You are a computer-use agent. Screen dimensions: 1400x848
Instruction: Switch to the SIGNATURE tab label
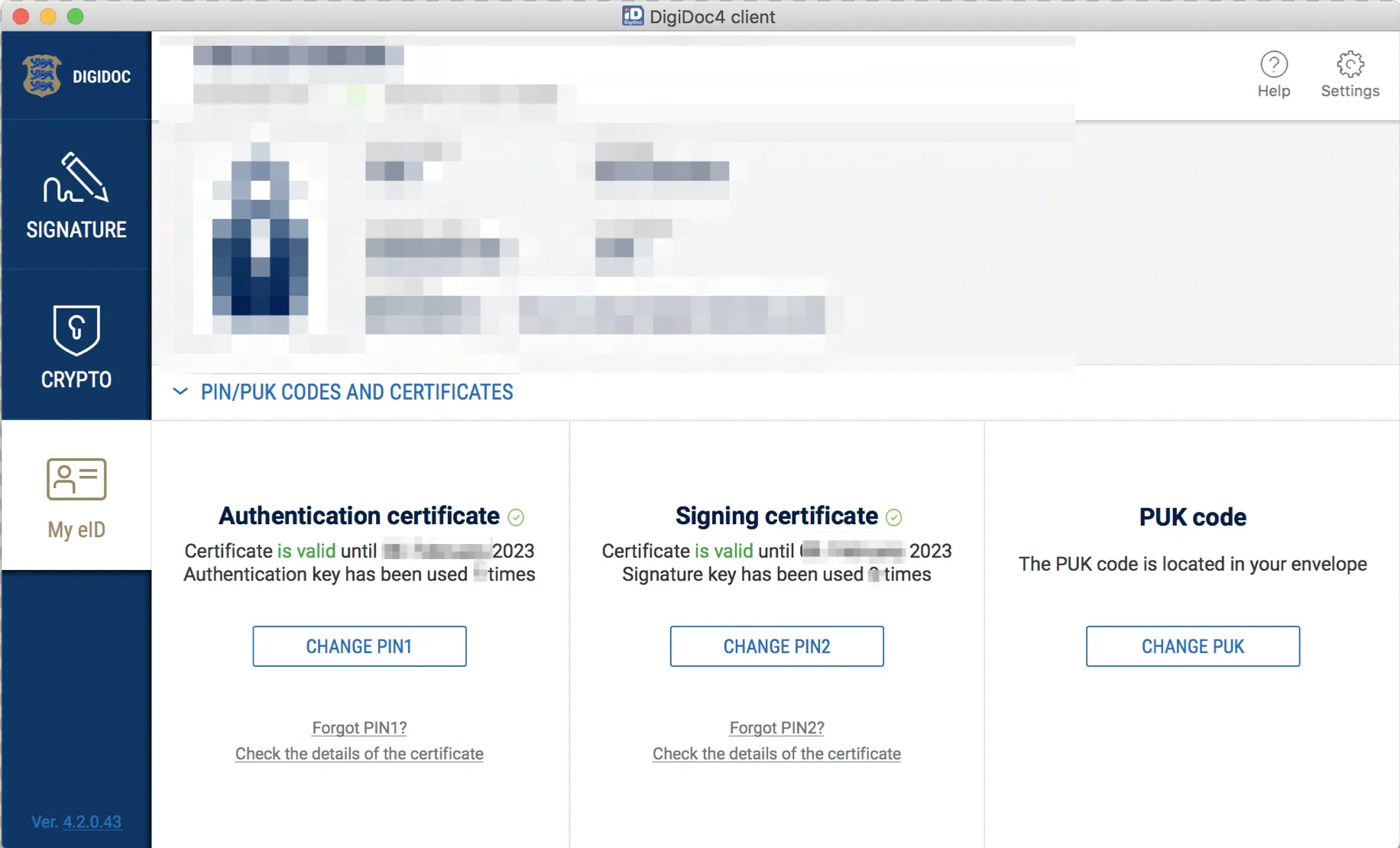click(x=76, y=230)
